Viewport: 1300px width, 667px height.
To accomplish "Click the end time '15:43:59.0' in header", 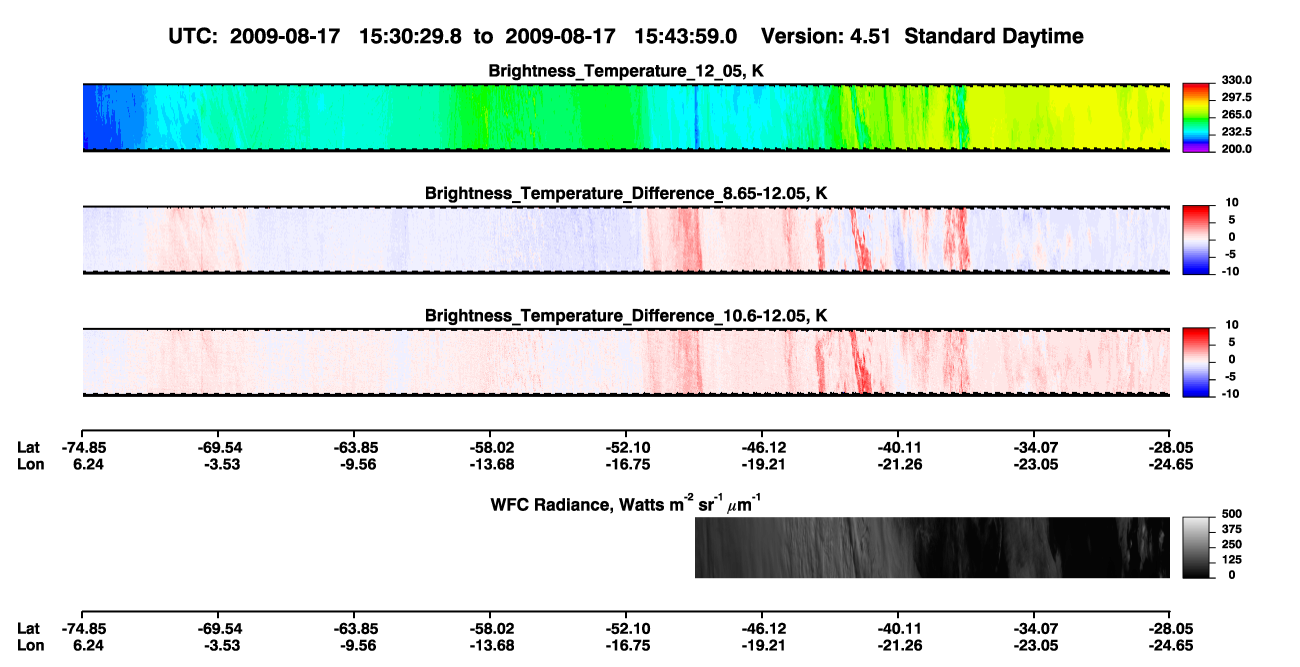I will pos(688,36).
